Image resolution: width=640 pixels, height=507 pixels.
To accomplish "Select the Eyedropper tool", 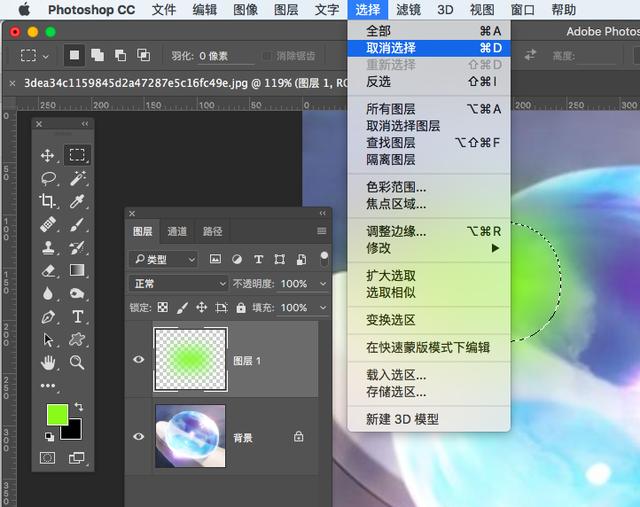I will pos(77,201).
